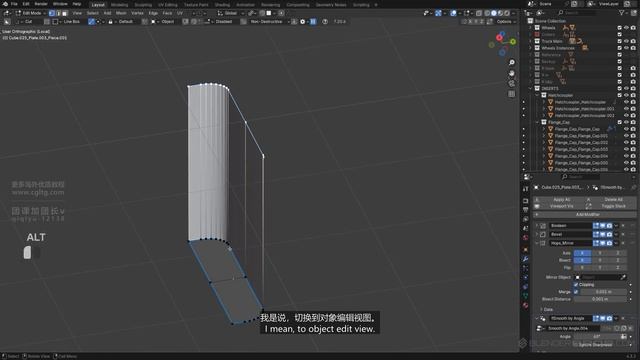Toggle Boolean modifier render visibility camera icon
640x360 pixels.
click(x=609, y=226)
